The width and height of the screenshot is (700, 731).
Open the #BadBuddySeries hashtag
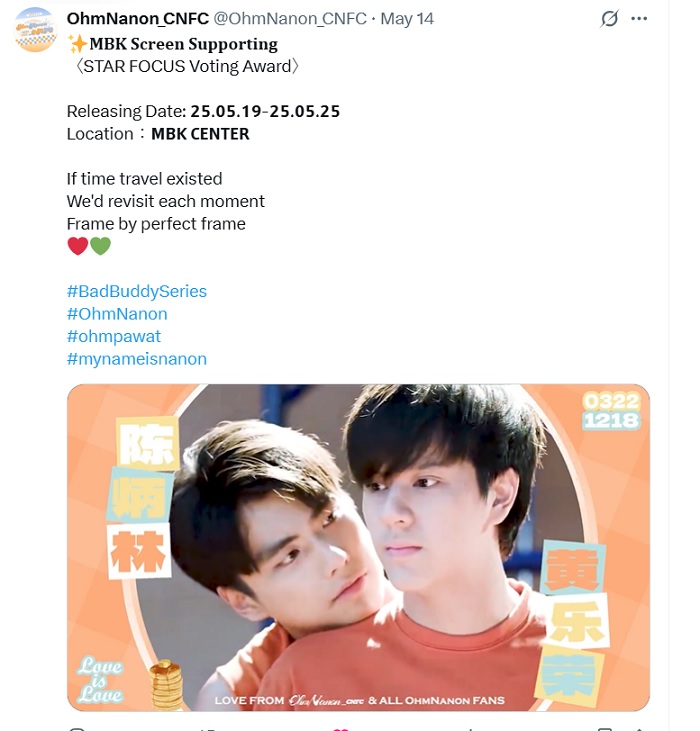click(137, 291)
